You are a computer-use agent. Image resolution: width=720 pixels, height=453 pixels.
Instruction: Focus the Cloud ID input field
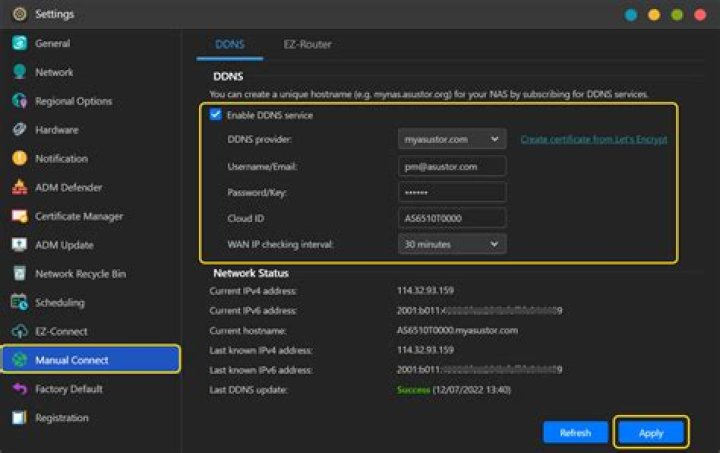[452, 218]
